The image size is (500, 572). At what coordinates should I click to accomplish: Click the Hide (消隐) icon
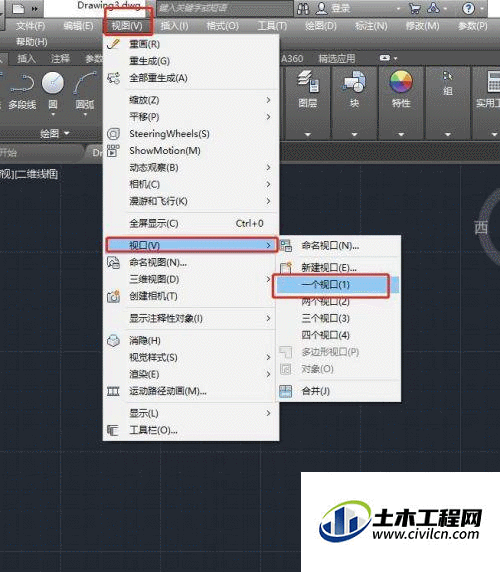[x=113, y=341]
